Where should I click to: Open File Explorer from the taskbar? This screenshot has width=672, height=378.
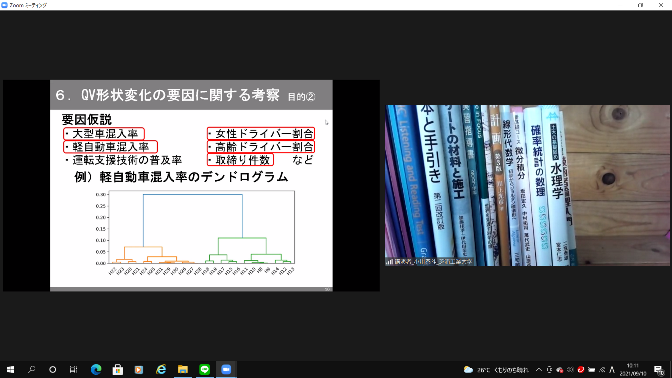(x=183, y=369)
